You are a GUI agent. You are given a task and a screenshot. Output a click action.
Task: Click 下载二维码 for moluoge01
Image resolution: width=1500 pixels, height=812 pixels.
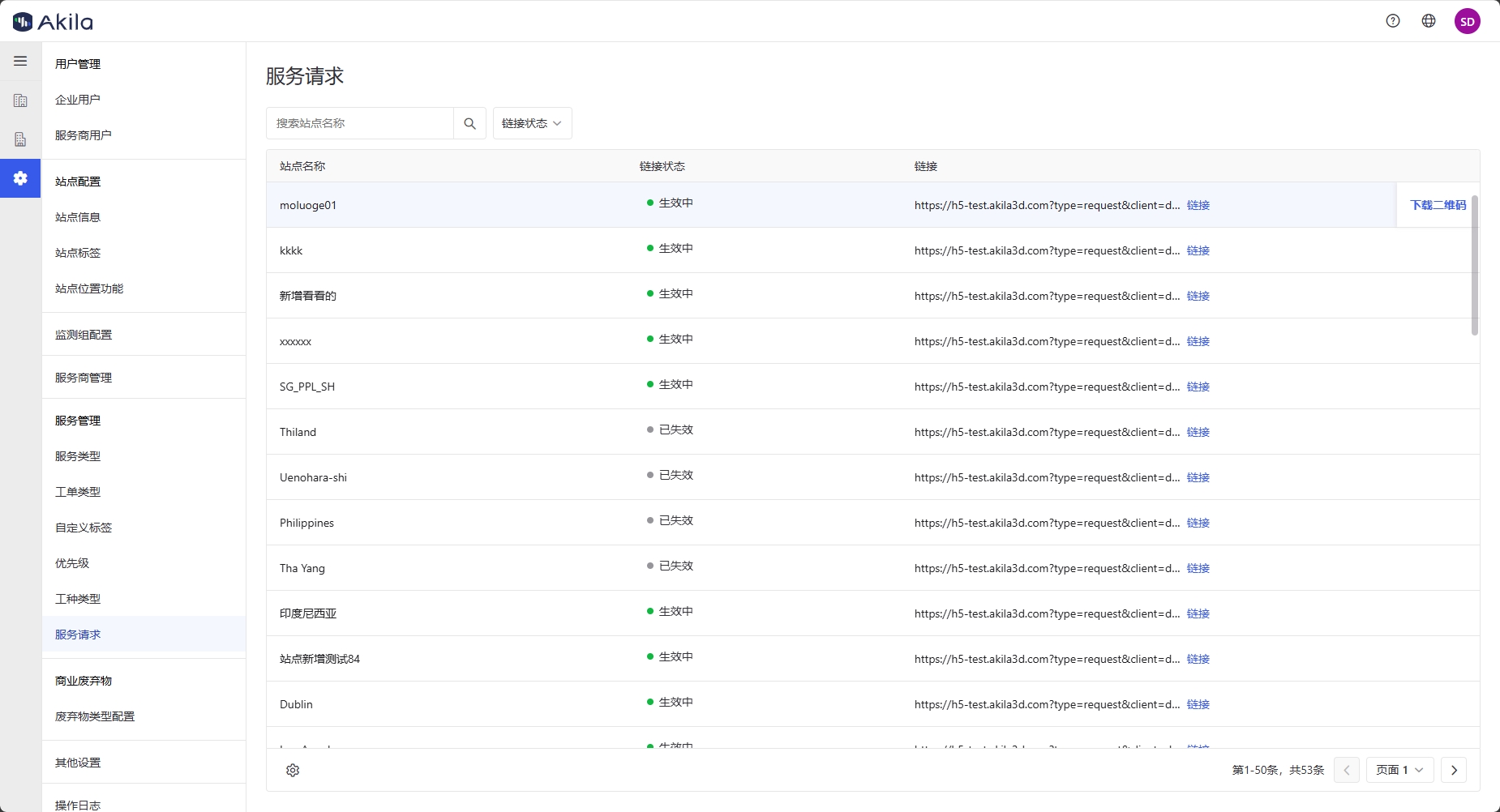coord(1438,205)
